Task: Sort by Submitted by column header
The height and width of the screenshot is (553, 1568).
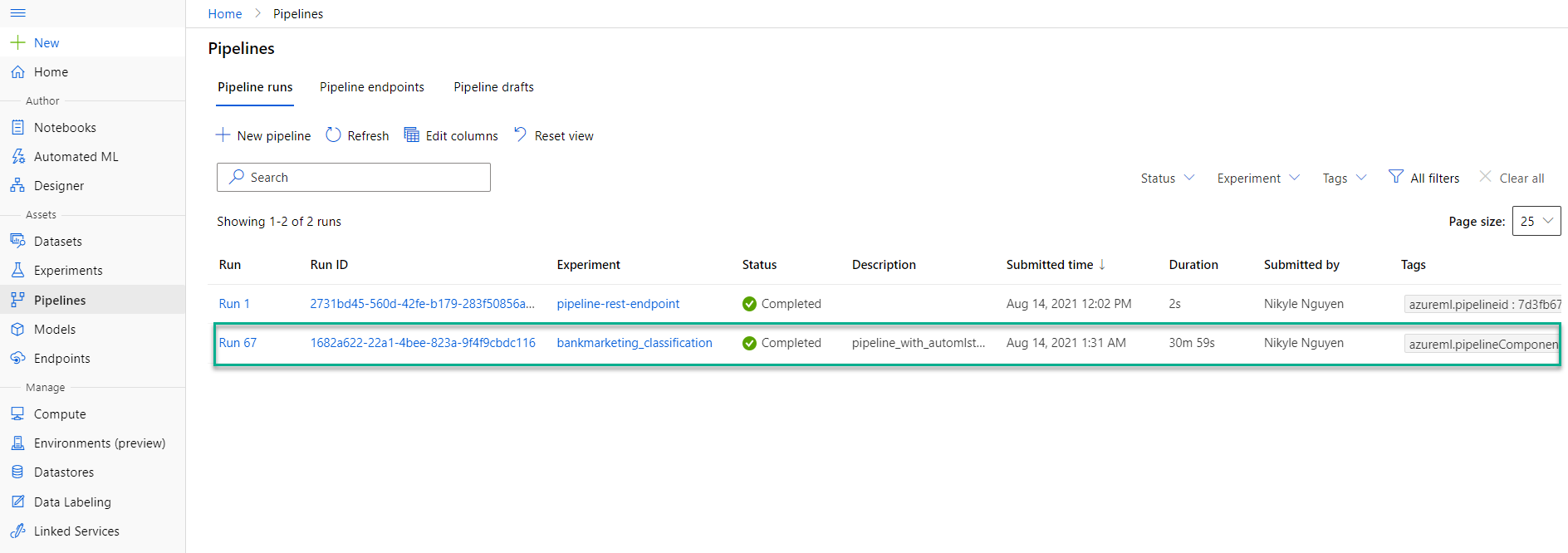Action: [x=1301, y=265]
